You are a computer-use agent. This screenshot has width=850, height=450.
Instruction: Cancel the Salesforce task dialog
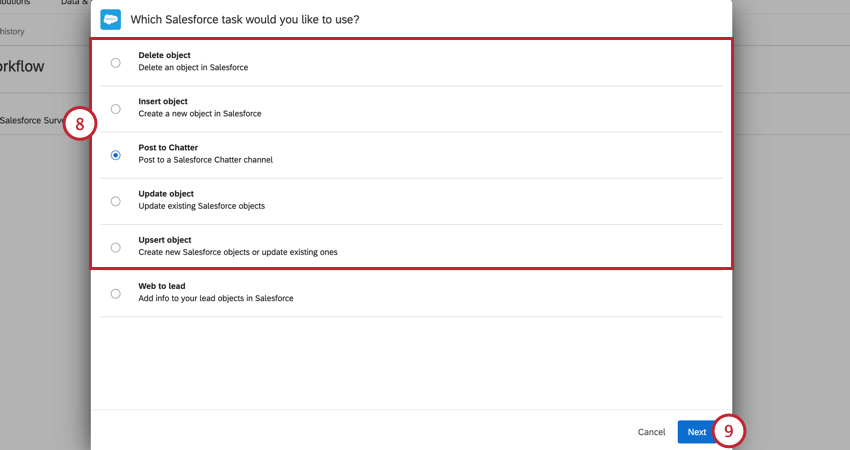651,432
